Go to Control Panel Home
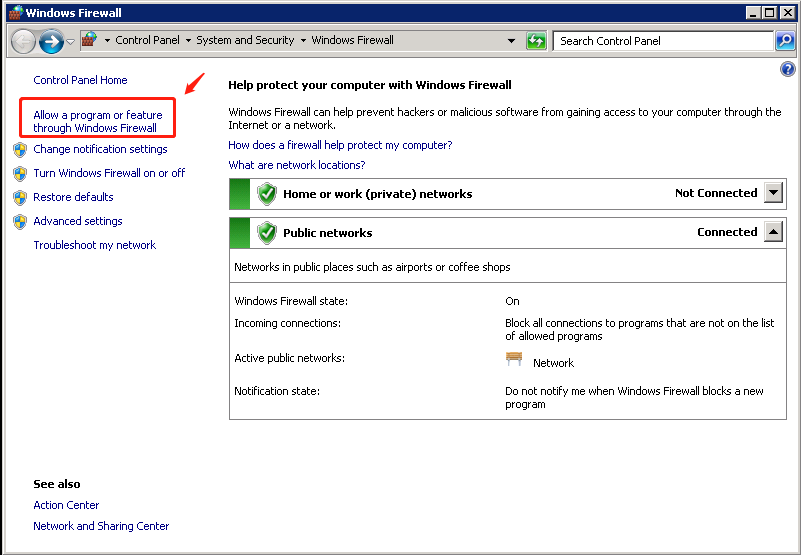801x555 pixels. (80, 80)
